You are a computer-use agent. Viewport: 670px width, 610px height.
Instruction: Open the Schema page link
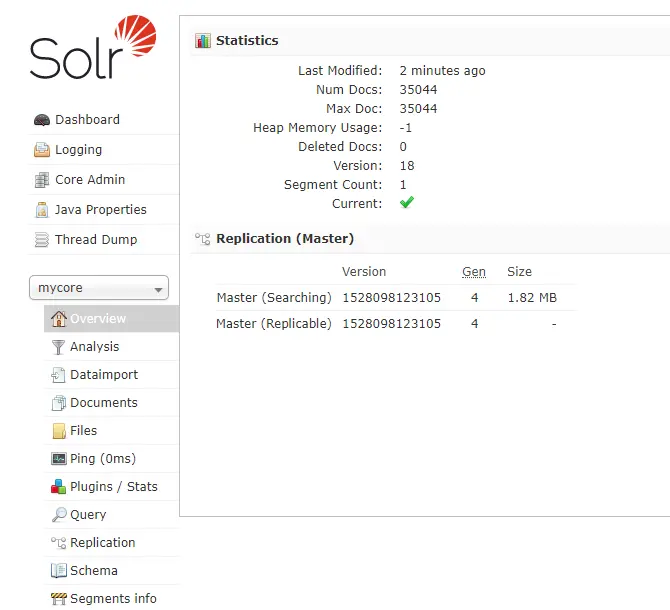94,571
